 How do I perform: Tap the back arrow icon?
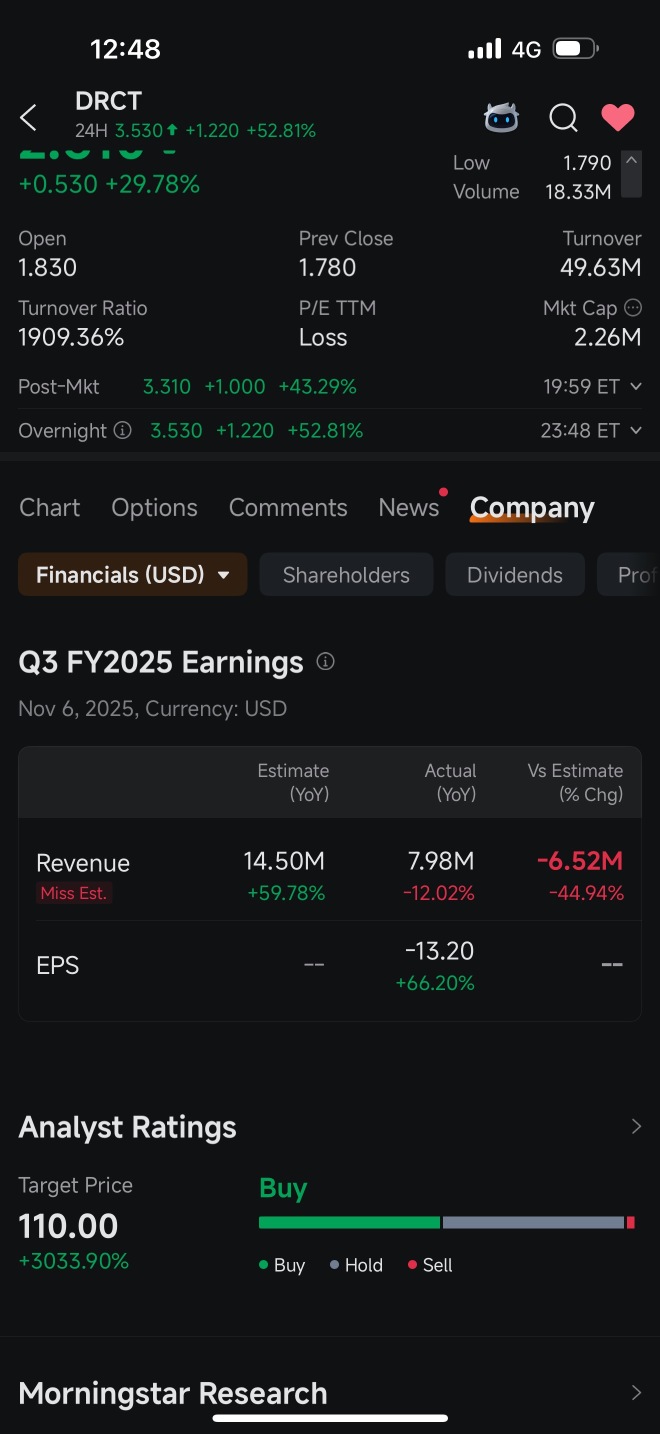coord(28,117)
